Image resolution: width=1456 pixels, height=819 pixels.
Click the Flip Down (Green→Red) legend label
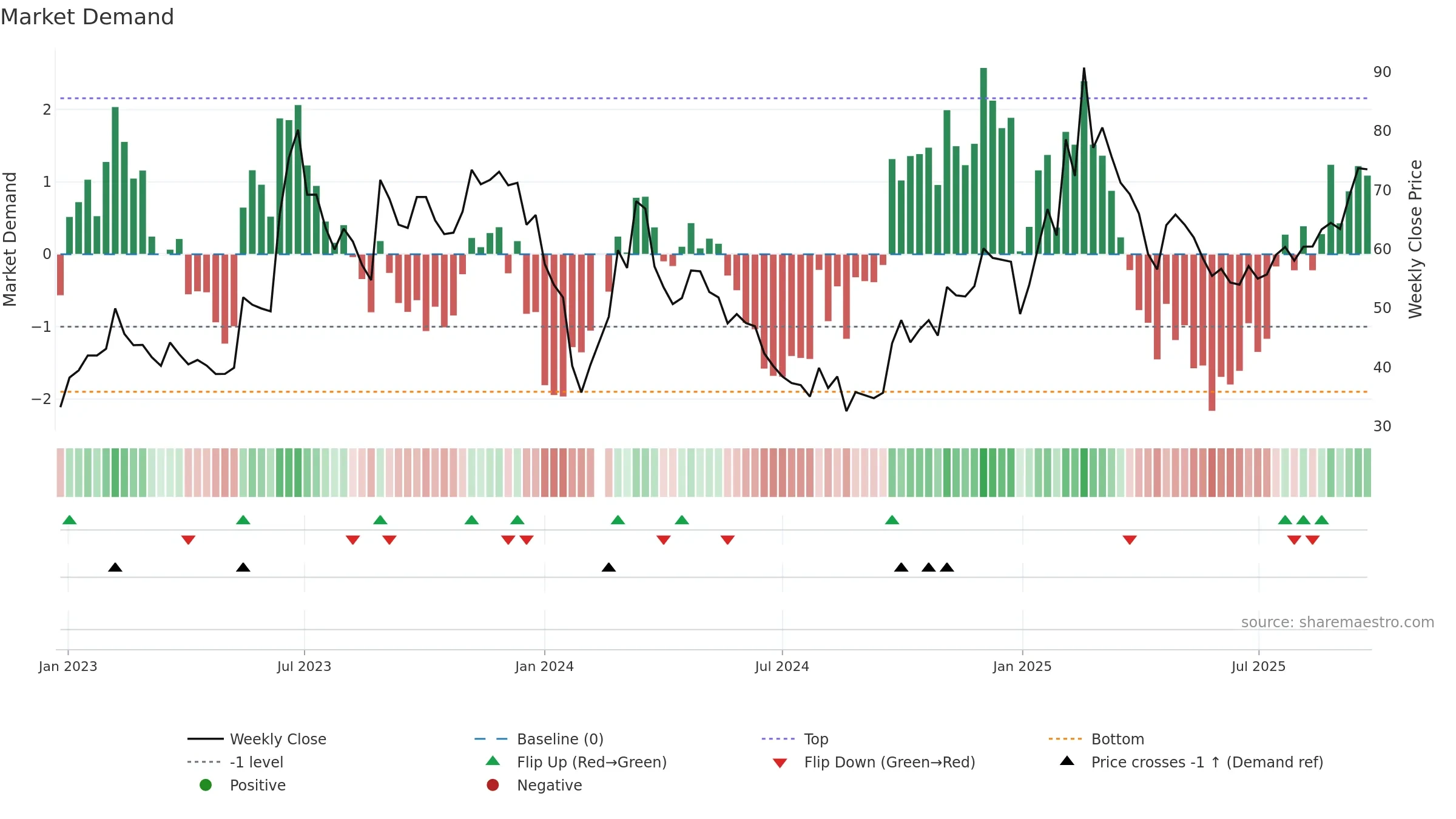889,762
